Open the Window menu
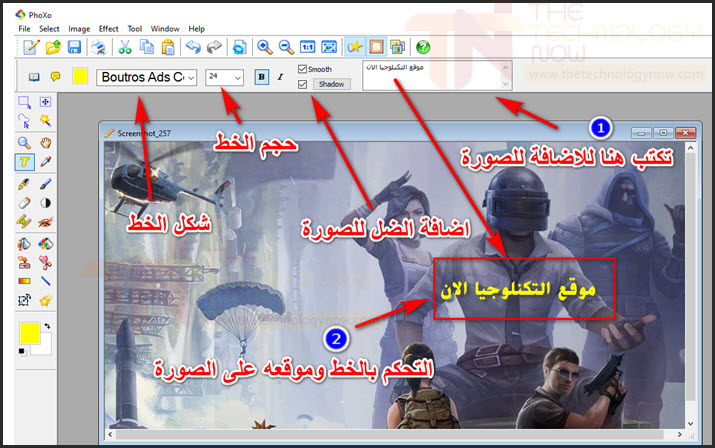 pos(165,29)
